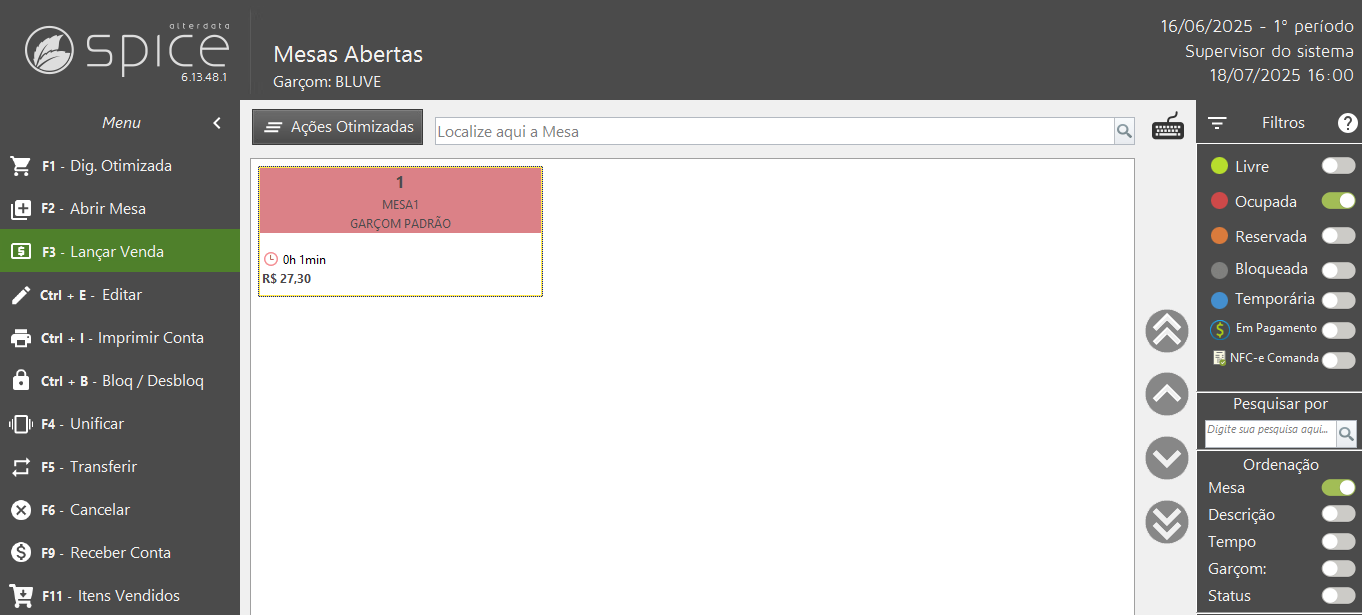The width and height of the screenshot is (1362, 615).
Task: Focus the Localize aqui a Mesa field
Action: click(774, 131)
